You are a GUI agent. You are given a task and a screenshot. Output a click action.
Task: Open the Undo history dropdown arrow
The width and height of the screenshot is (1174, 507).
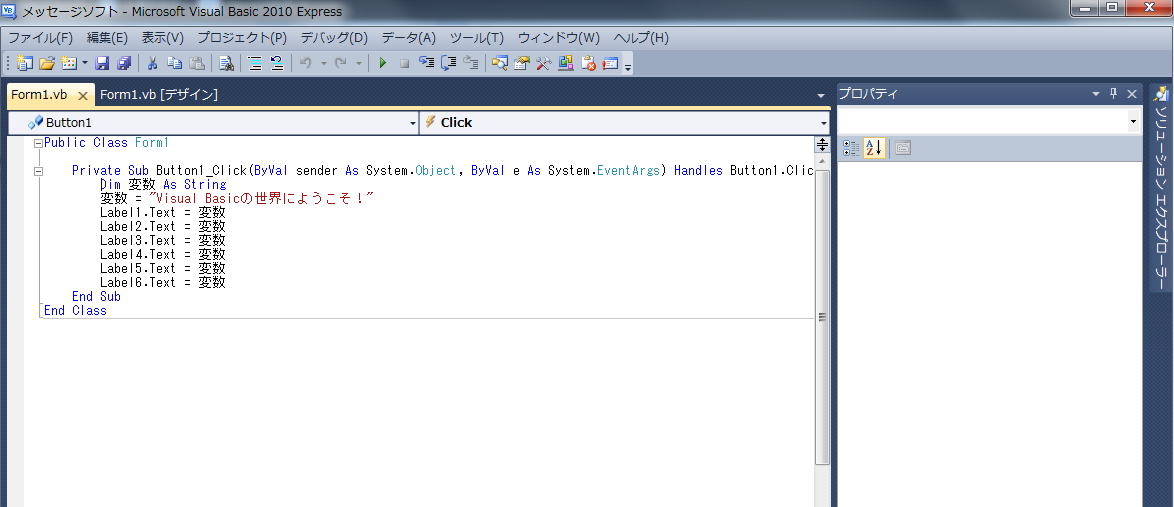pyautogui.click(x=323, y=64)
